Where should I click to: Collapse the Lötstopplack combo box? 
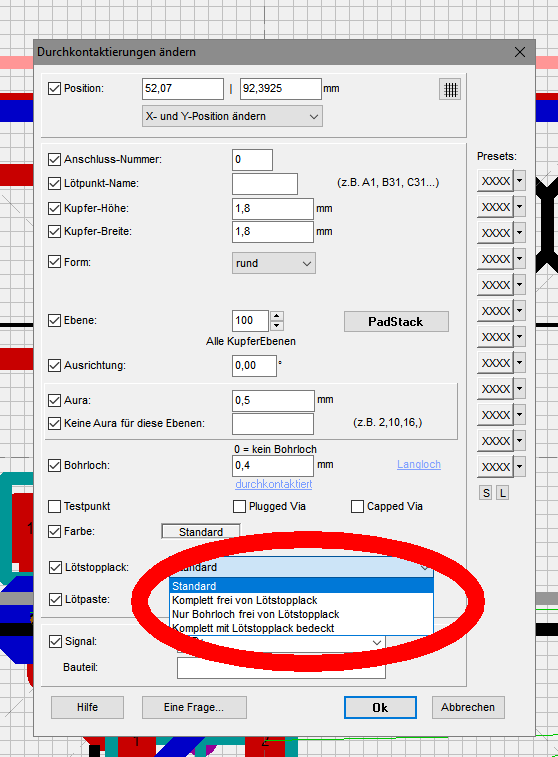pyautogui.click(x=302, y=567)
